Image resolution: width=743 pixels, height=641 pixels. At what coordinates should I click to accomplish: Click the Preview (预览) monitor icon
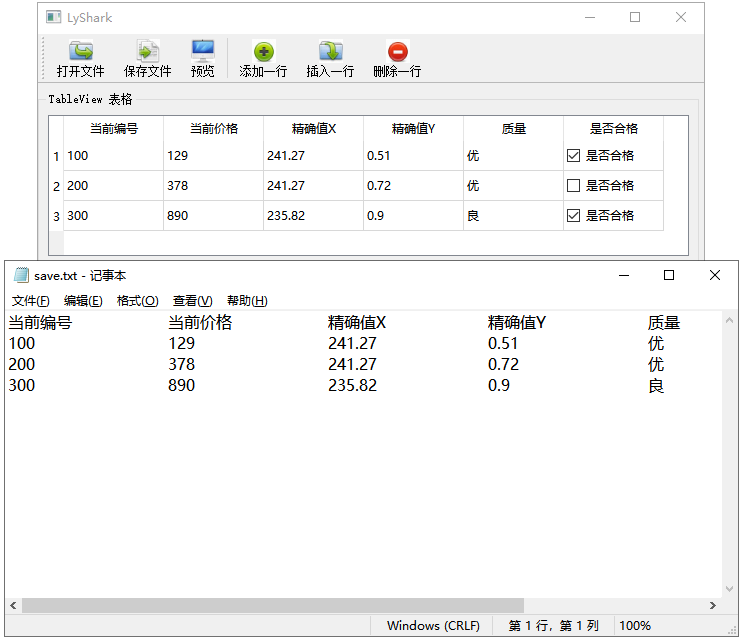pos(203,50)
